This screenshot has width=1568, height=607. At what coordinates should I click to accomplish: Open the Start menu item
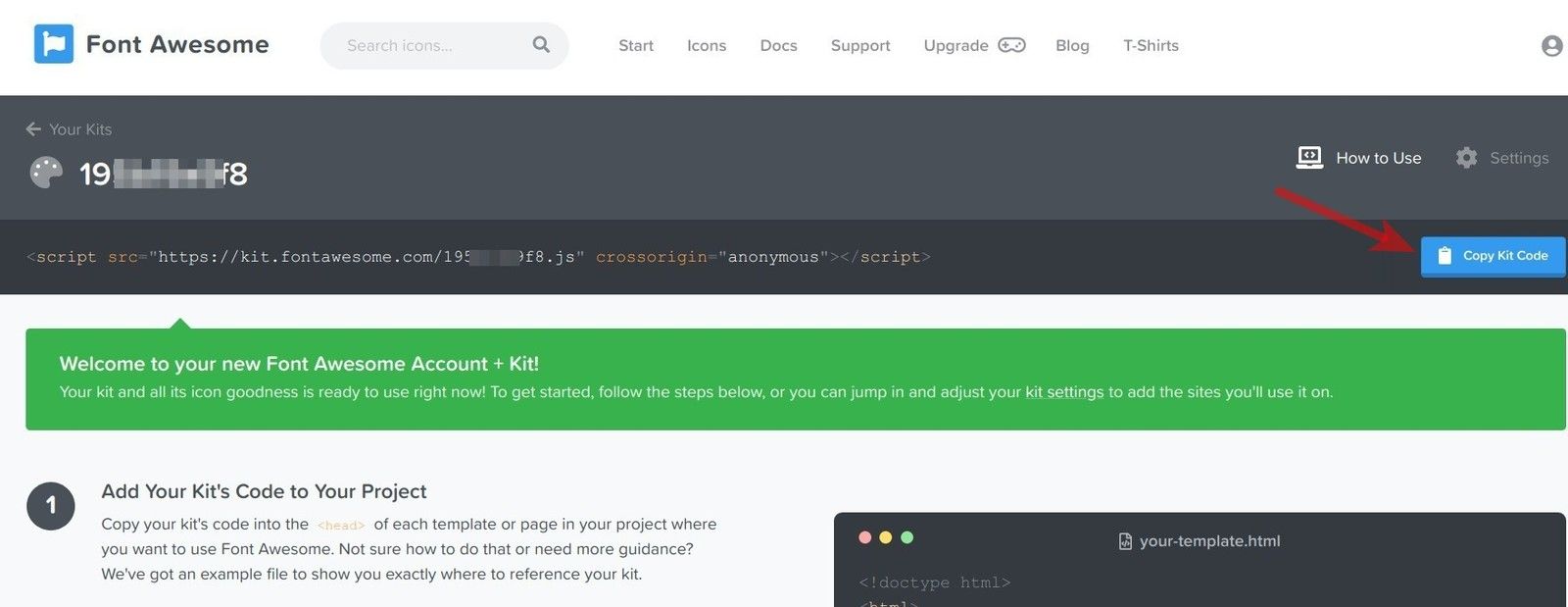click(636, 45)
